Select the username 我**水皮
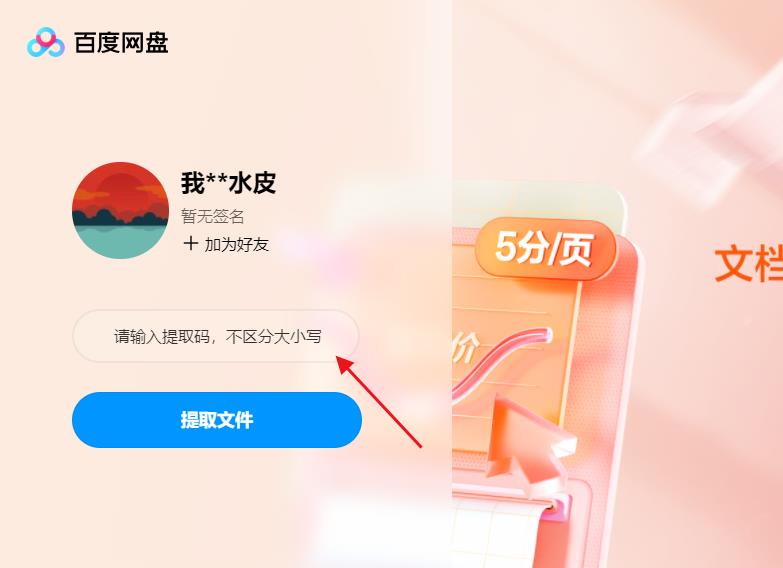 pyautogui.click(x=228, y=182)
